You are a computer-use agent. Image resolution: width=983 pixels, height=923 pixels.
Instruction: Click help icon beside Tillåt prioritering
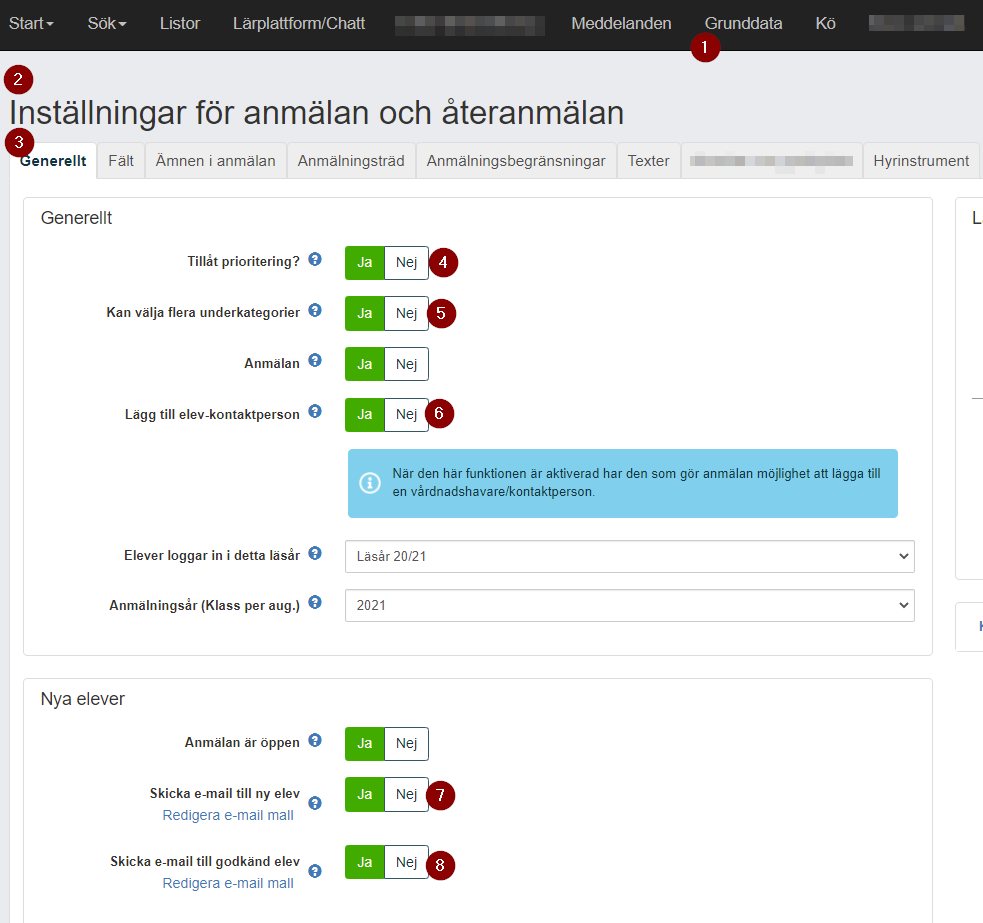coord(315,259)
